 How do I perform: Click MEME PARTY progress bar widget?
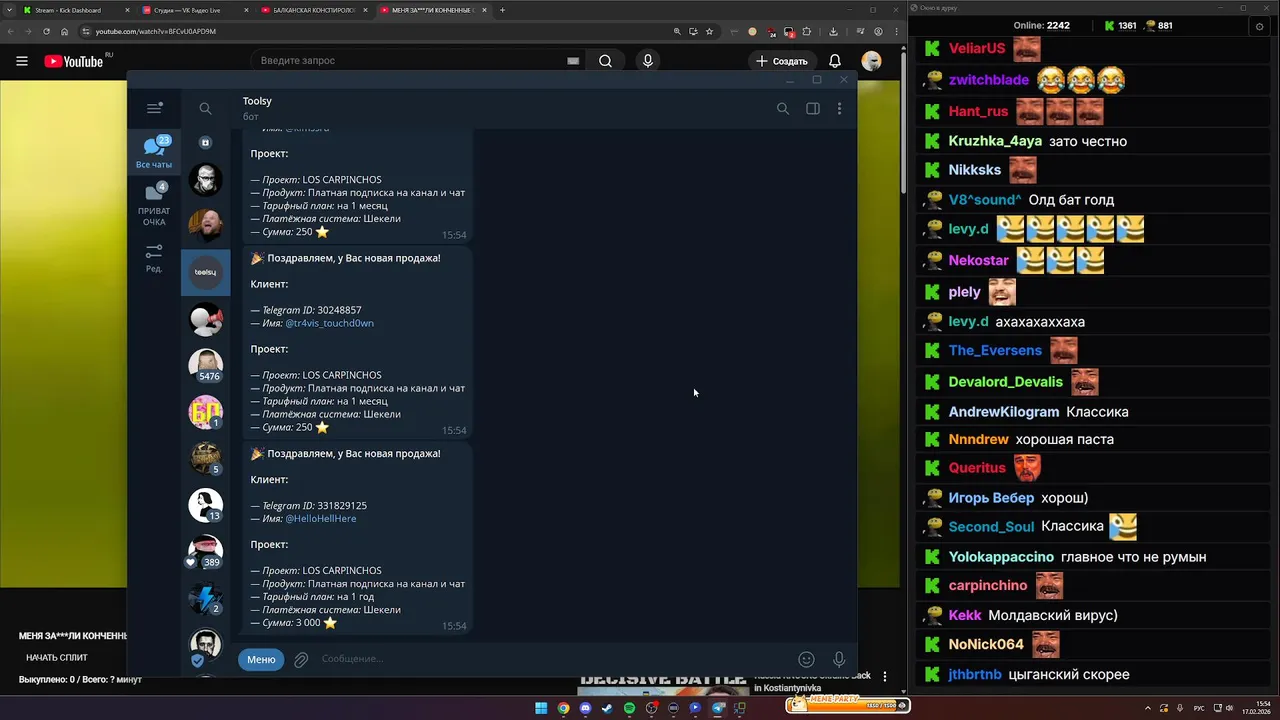click(848, 704)
